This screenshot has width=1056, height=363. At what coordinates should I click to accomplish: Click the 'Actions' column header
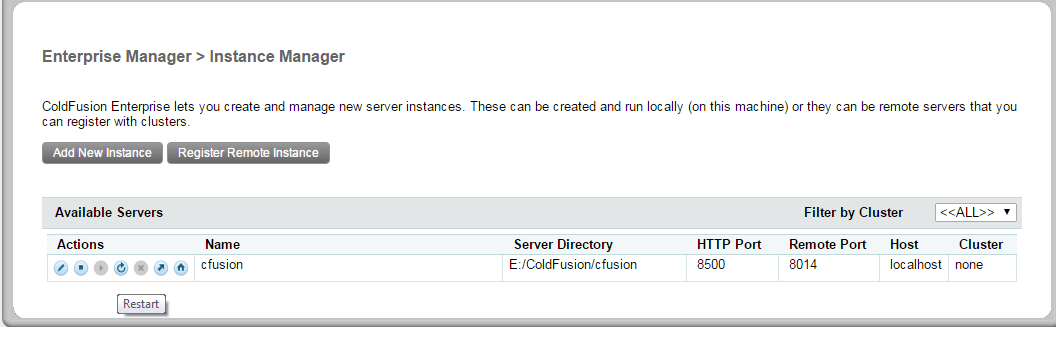[80, 244]
